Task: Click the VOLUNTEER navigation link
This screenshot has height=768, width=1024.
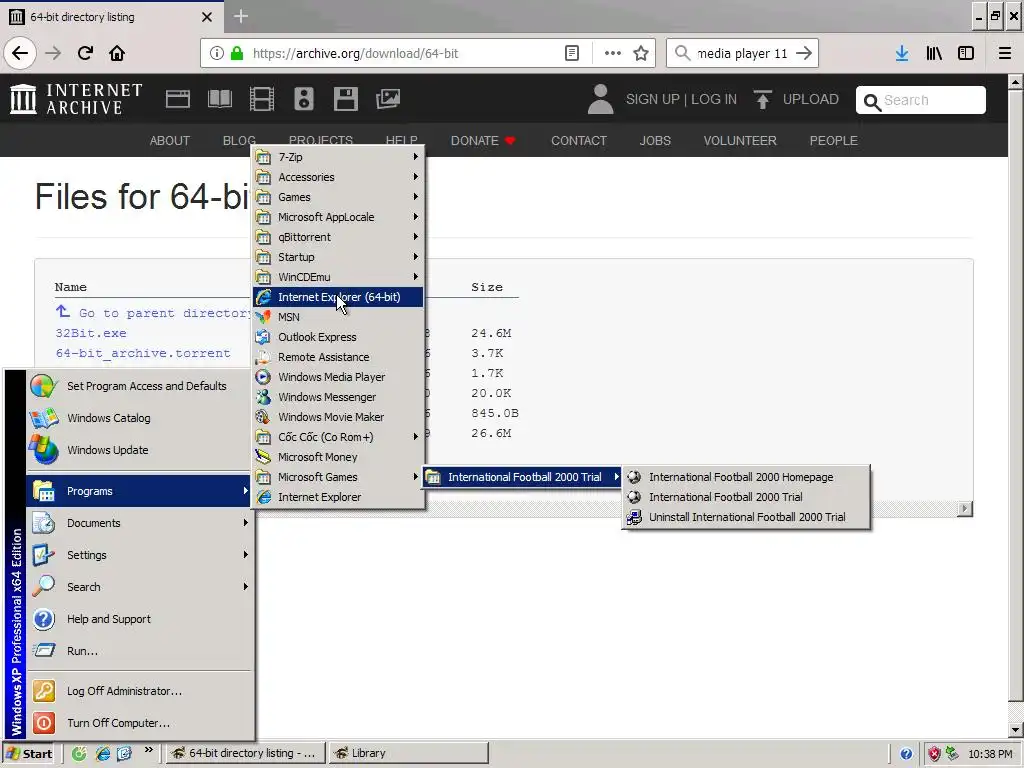Action: (740, 140)
